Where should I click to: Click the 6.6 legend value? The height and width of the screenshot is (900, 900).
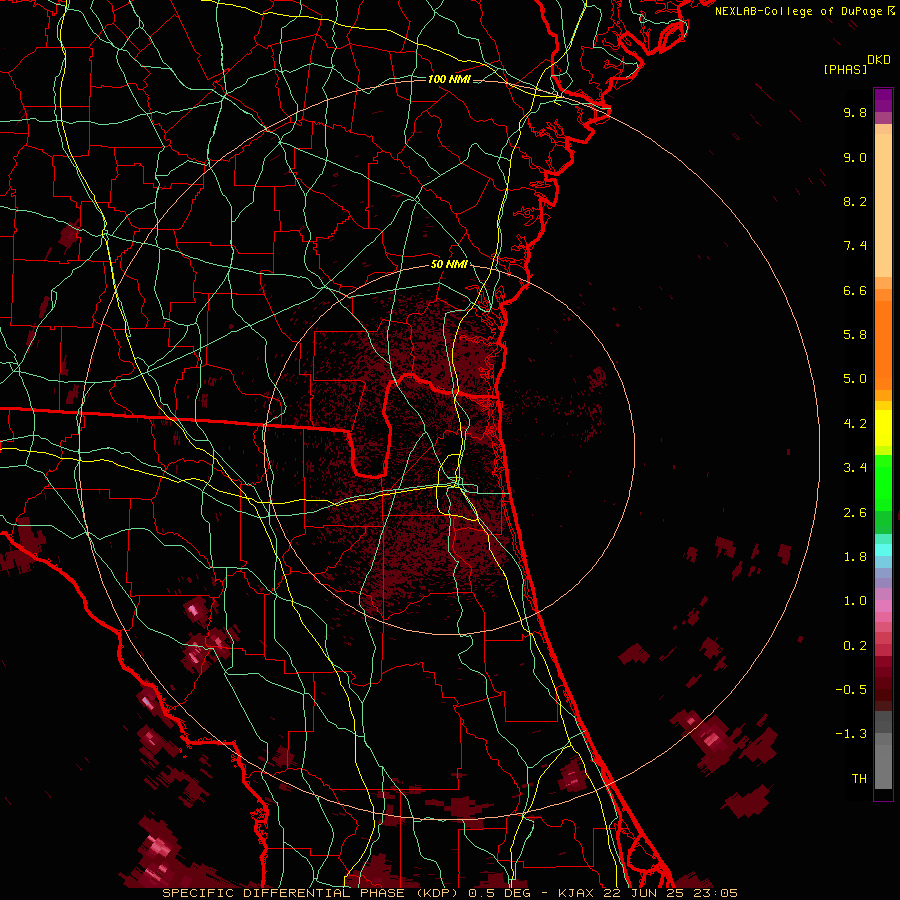tap(855, 290)
